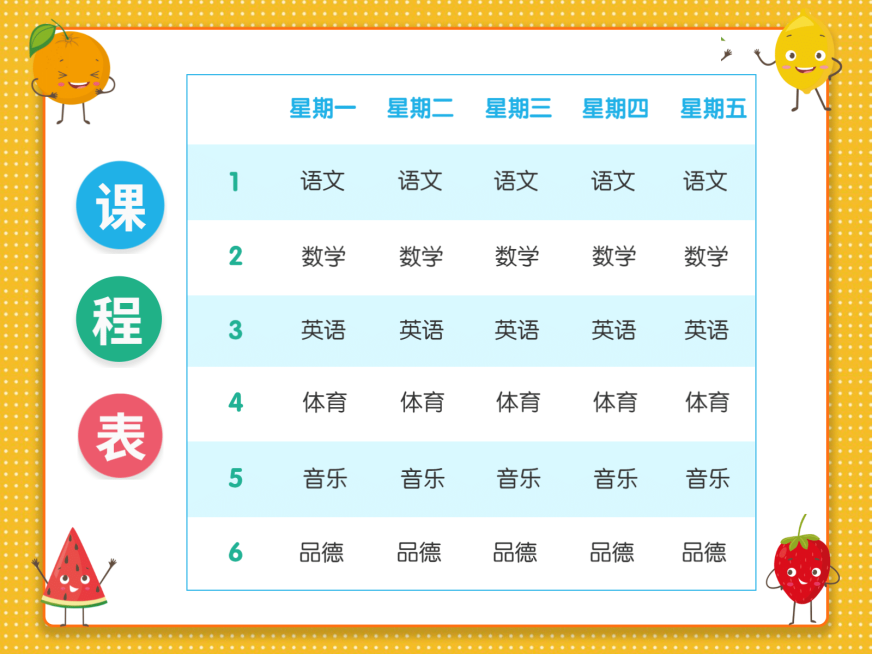Toggle the 星期三 column header
872x654 pixels.
click(516, 109)
